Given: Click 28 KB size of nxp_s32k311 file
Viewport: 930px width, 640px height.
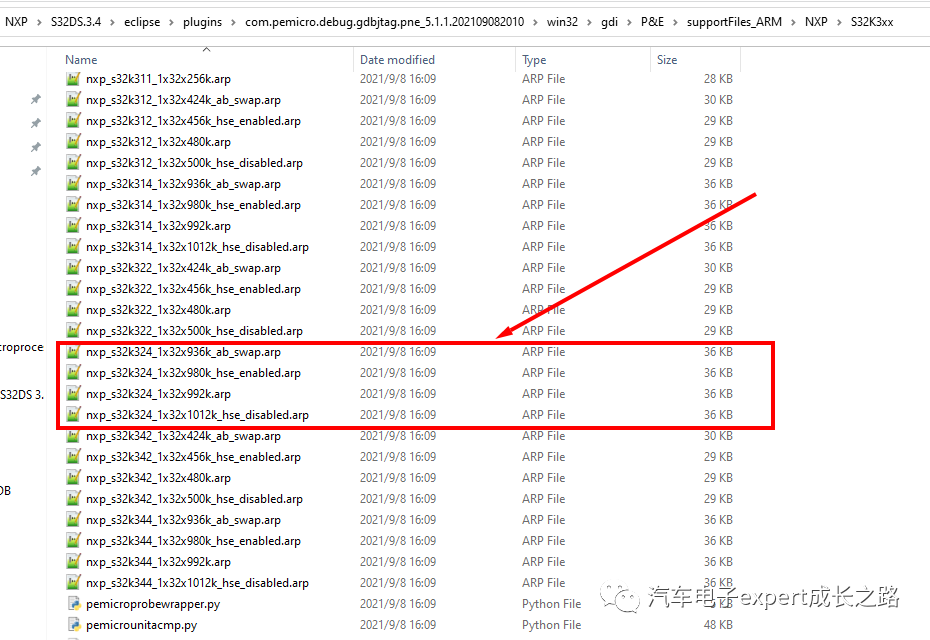Looking at the screenshot, I should click(x=718, y=79).
